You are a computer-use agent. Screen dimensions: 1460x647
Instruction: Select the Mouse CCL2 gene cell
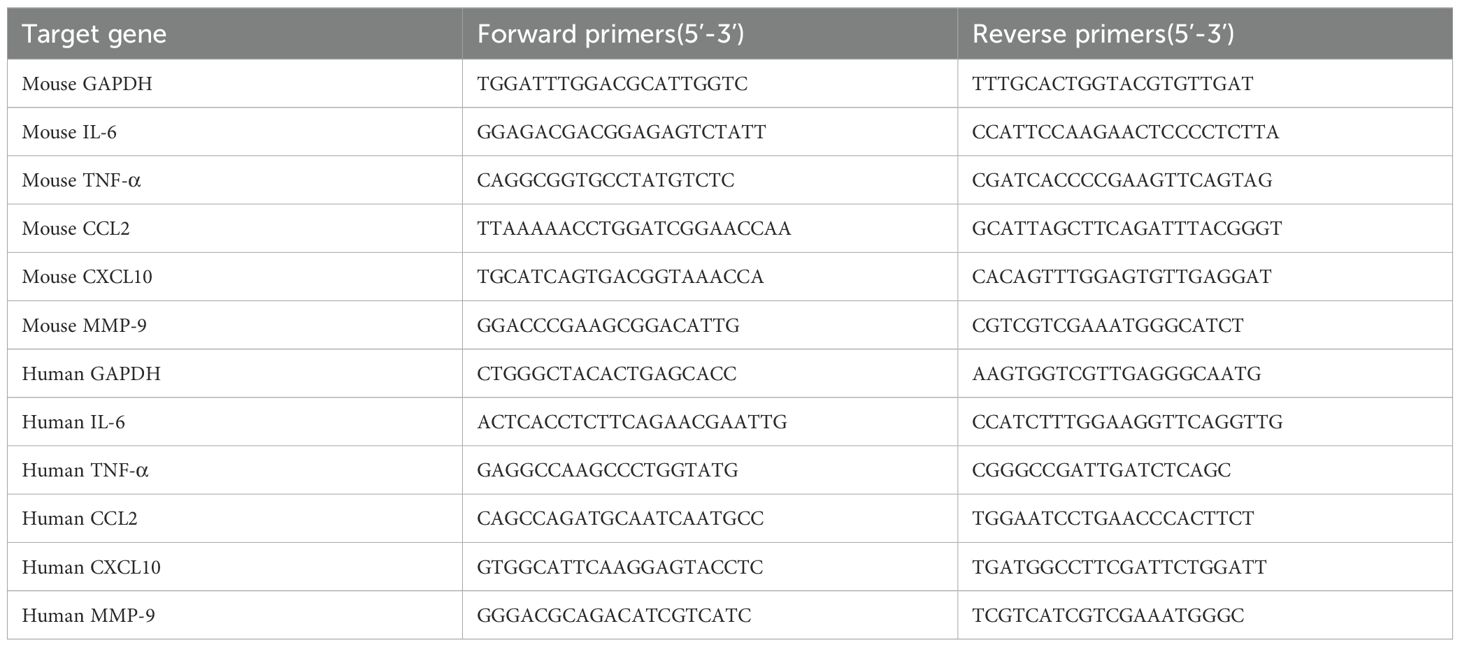[x=76, y=229]
